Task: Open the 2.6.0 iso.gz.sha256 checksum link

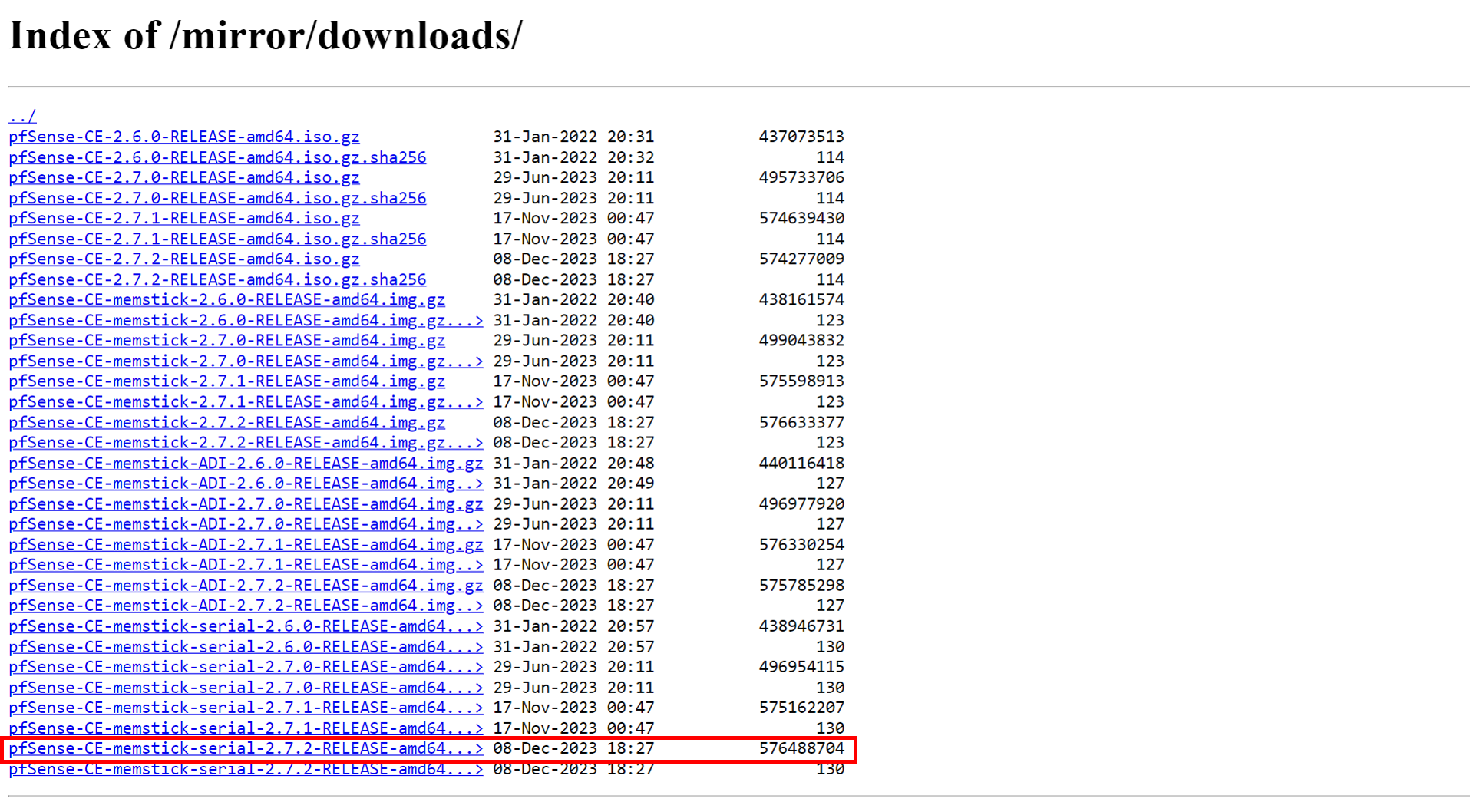Action: click(217, 157)
